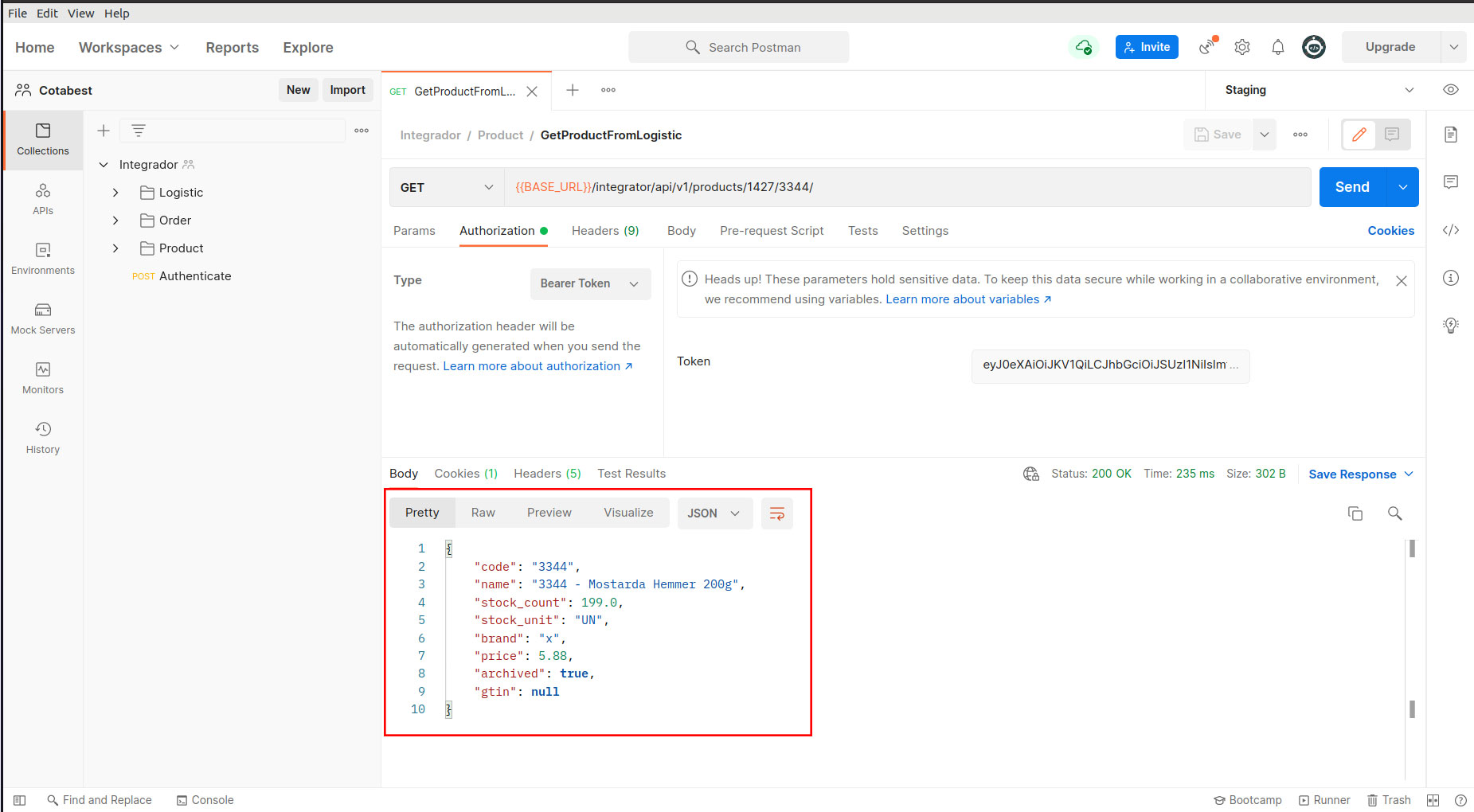Toggle two-pane layout icon in status bar
This screenshot has height=812, width=1474.
pos(1433,800)
